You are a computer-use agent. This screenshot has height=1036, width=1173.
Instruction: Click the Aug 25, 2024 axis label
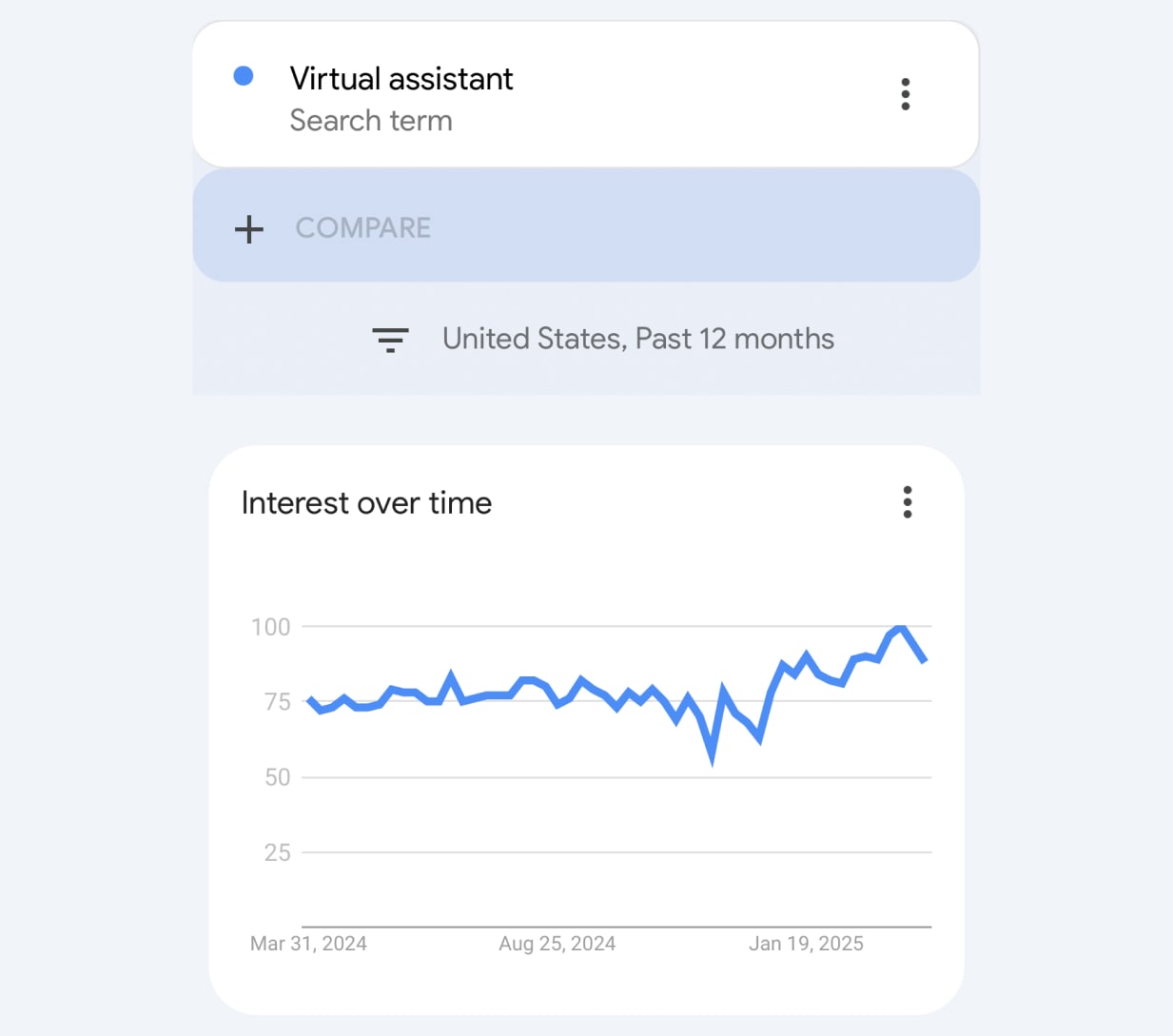click(557, 943)
